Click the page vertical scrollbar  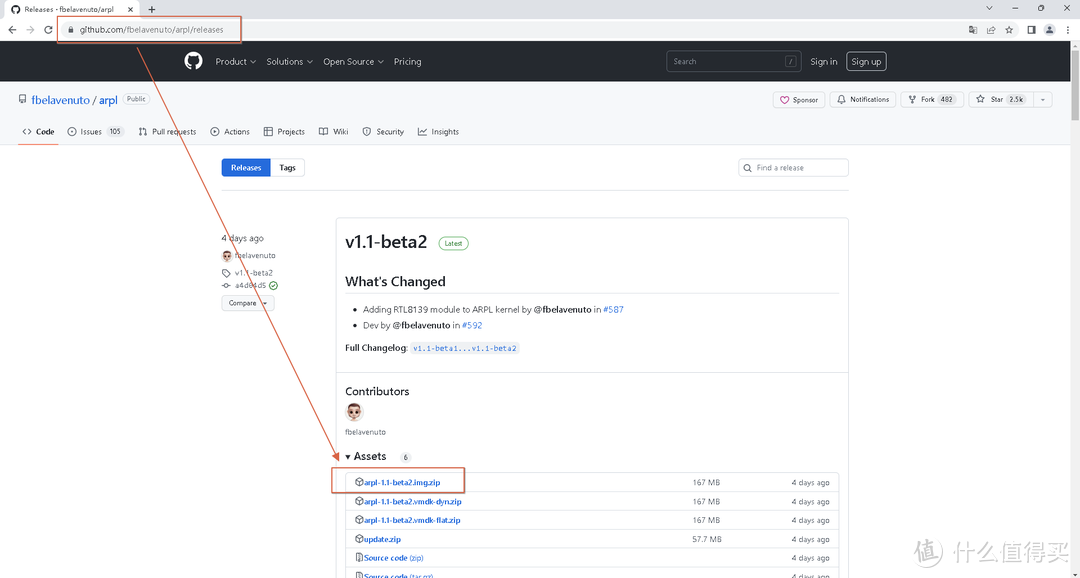tap(1074, 83)
